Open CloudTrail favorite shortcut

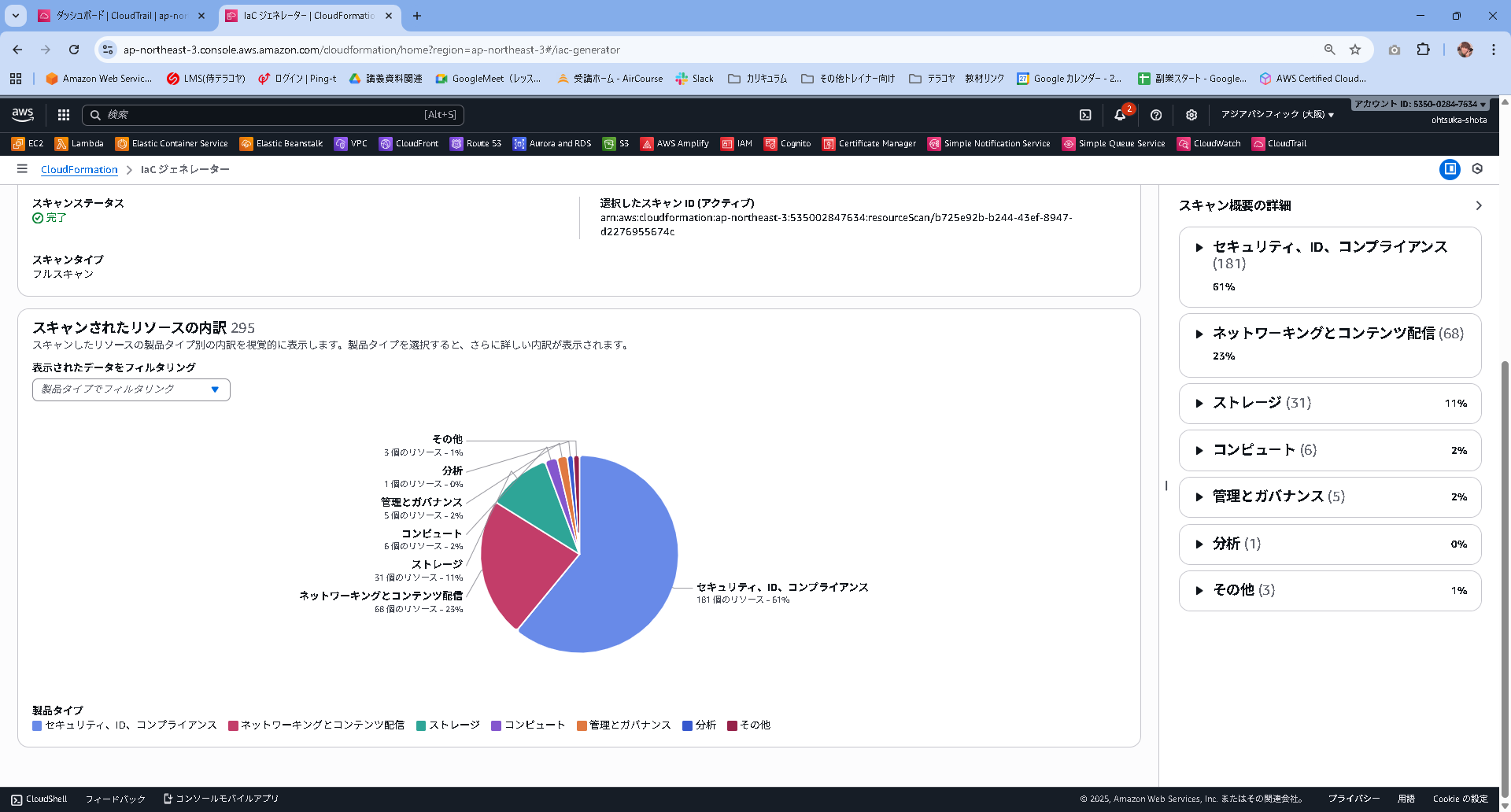pos(1280,143)
